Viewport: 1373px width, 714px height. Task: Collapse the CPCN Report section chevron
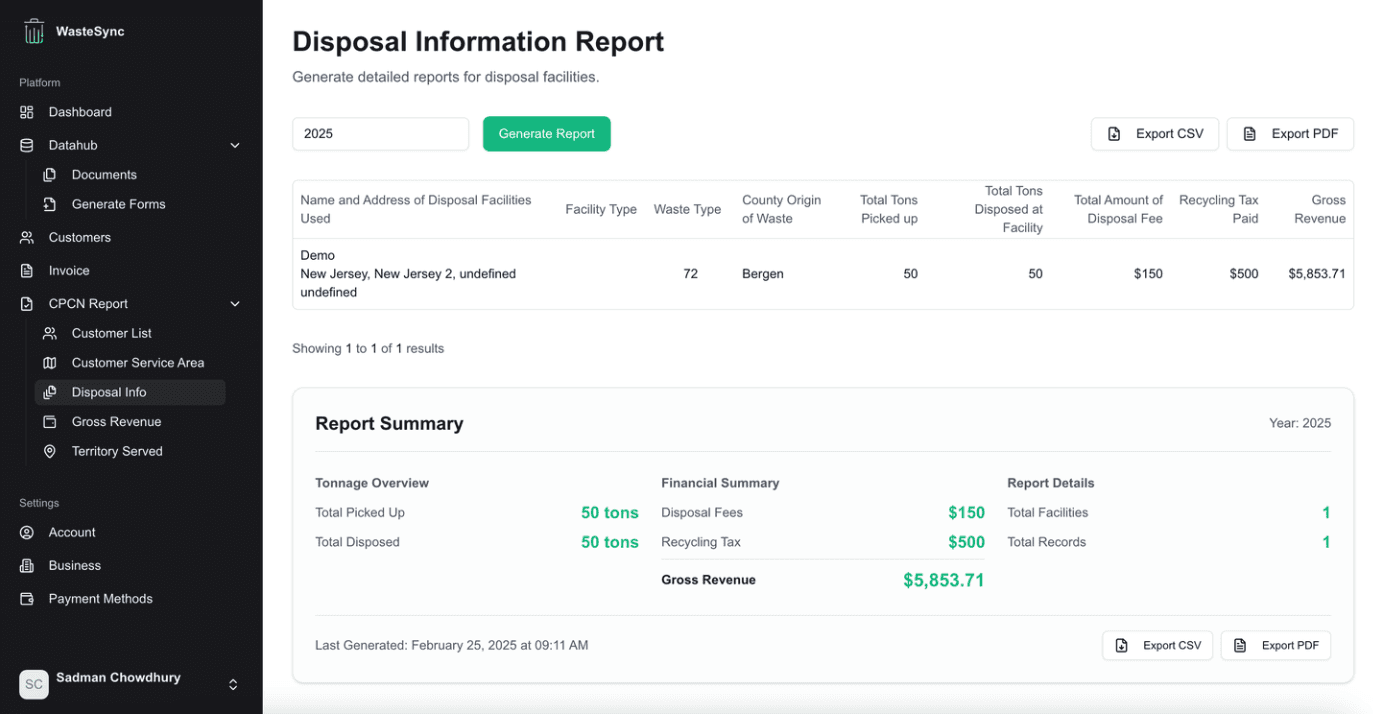point(235,304)
